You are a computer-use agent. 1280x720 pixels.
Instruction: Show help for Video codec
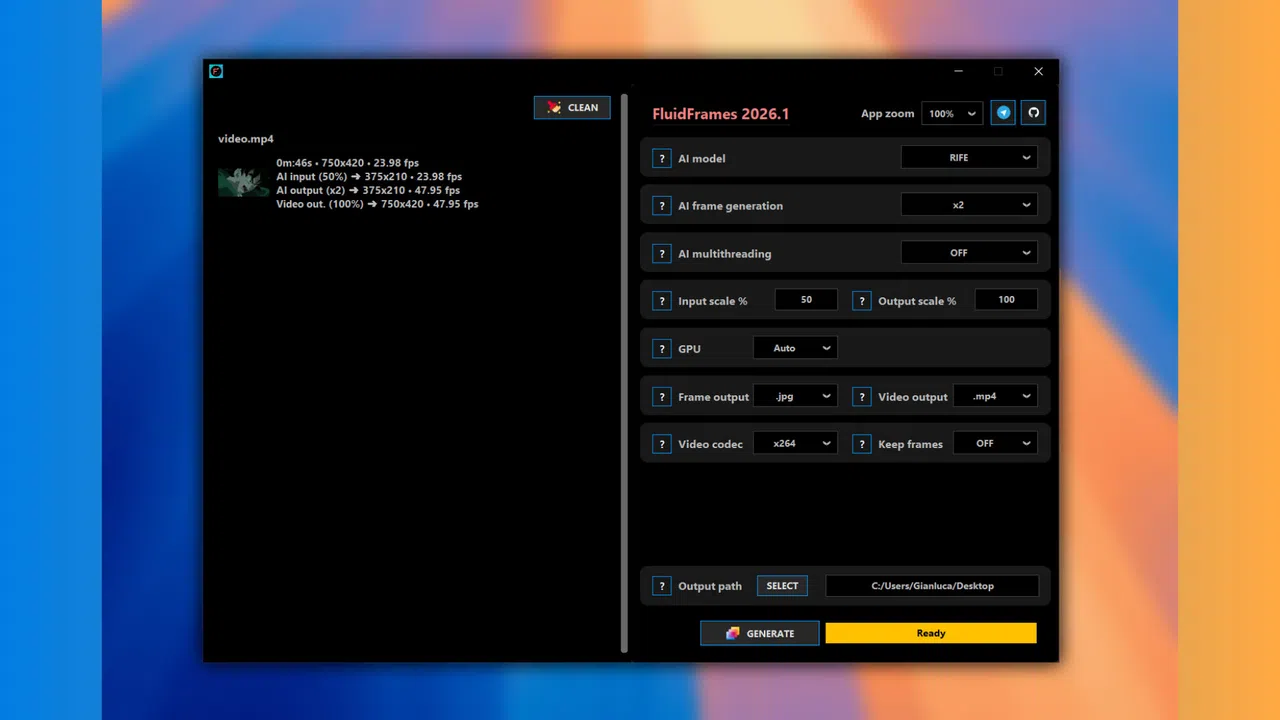pos(662,444)
